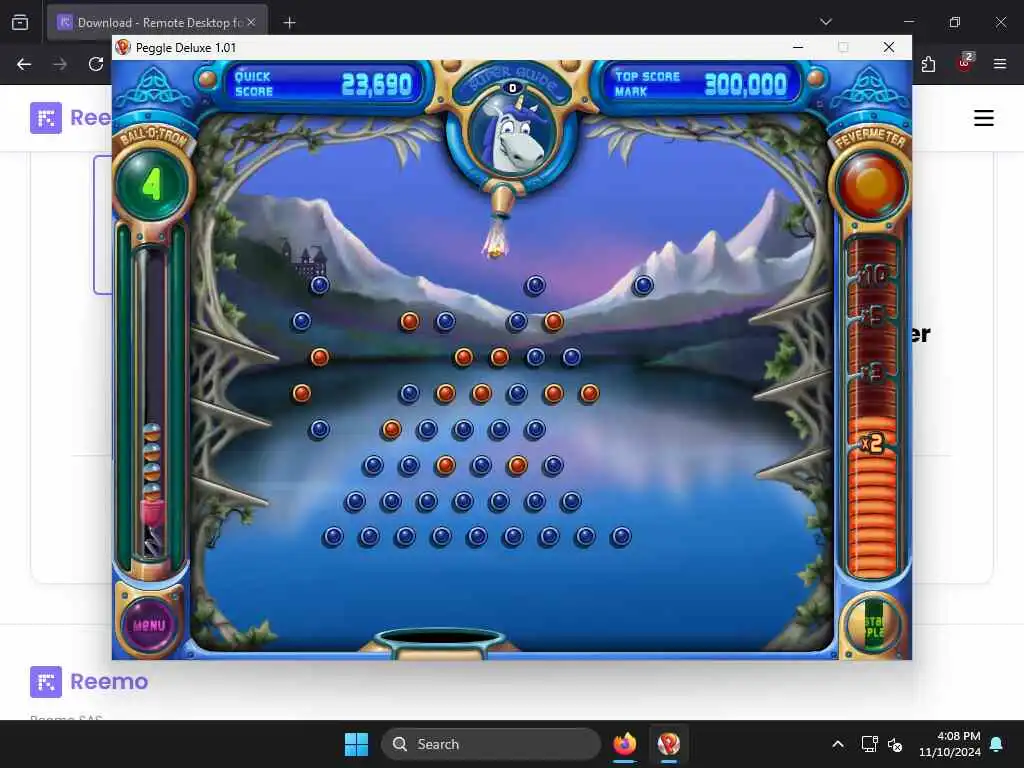Show hidden system tray icons

(838, 744)
